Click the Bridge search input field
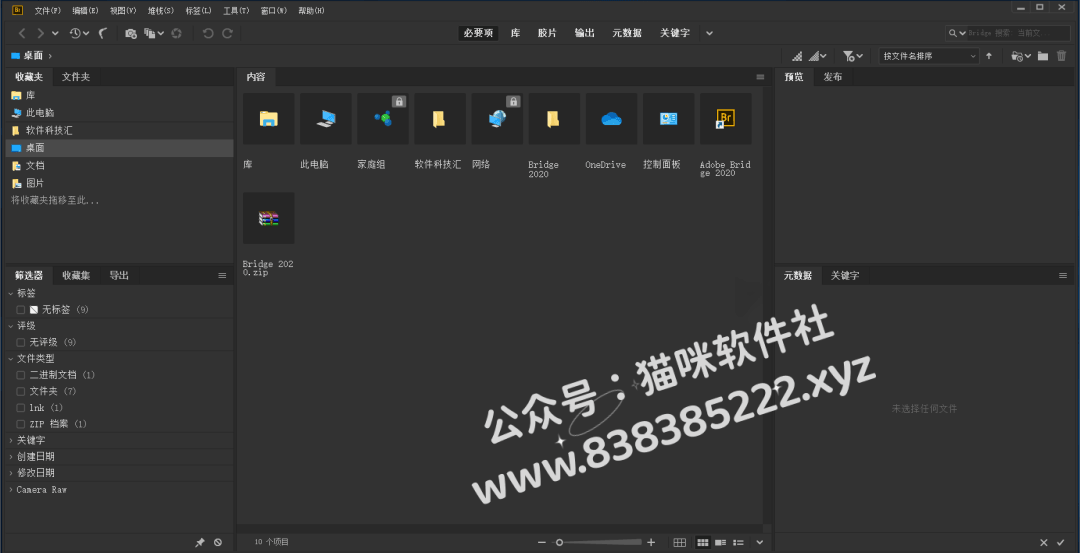The width and height of the screenshot is (1080, 553). coord(1019,33)
